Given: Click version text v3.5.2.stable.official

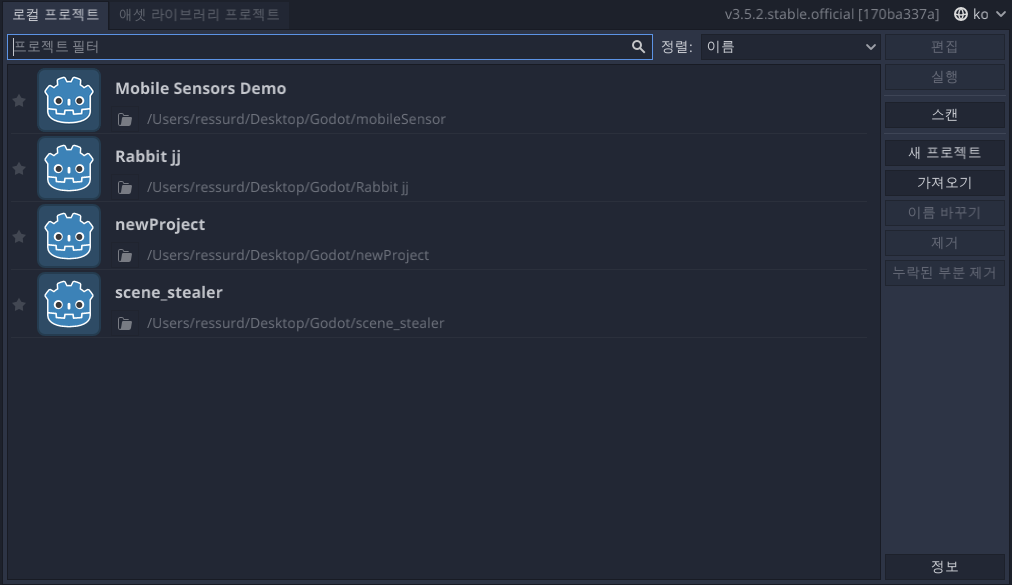Looking at the screenshot, I should 831,14.
